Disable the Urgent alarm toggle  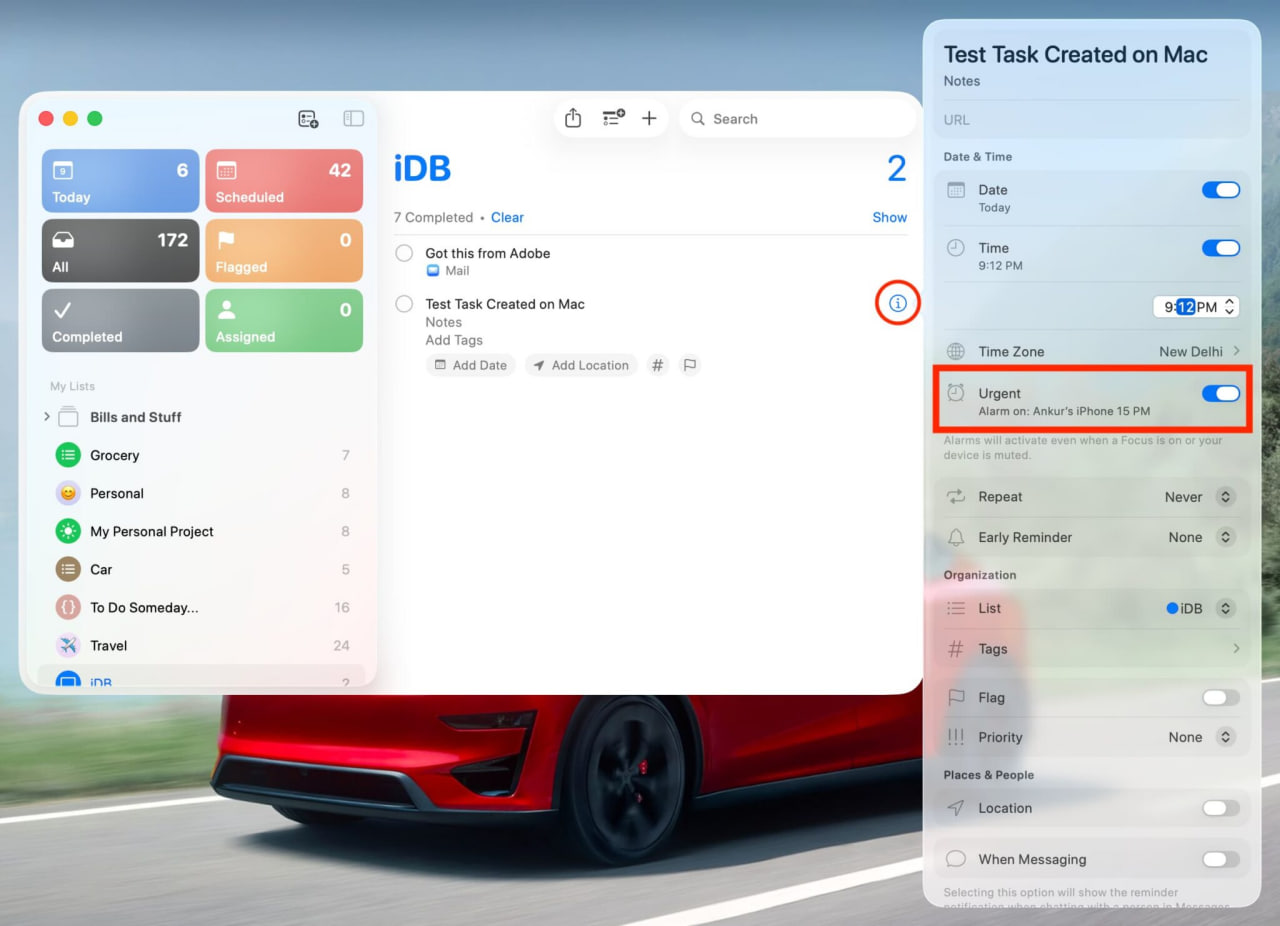click(x=1220, y=394)
